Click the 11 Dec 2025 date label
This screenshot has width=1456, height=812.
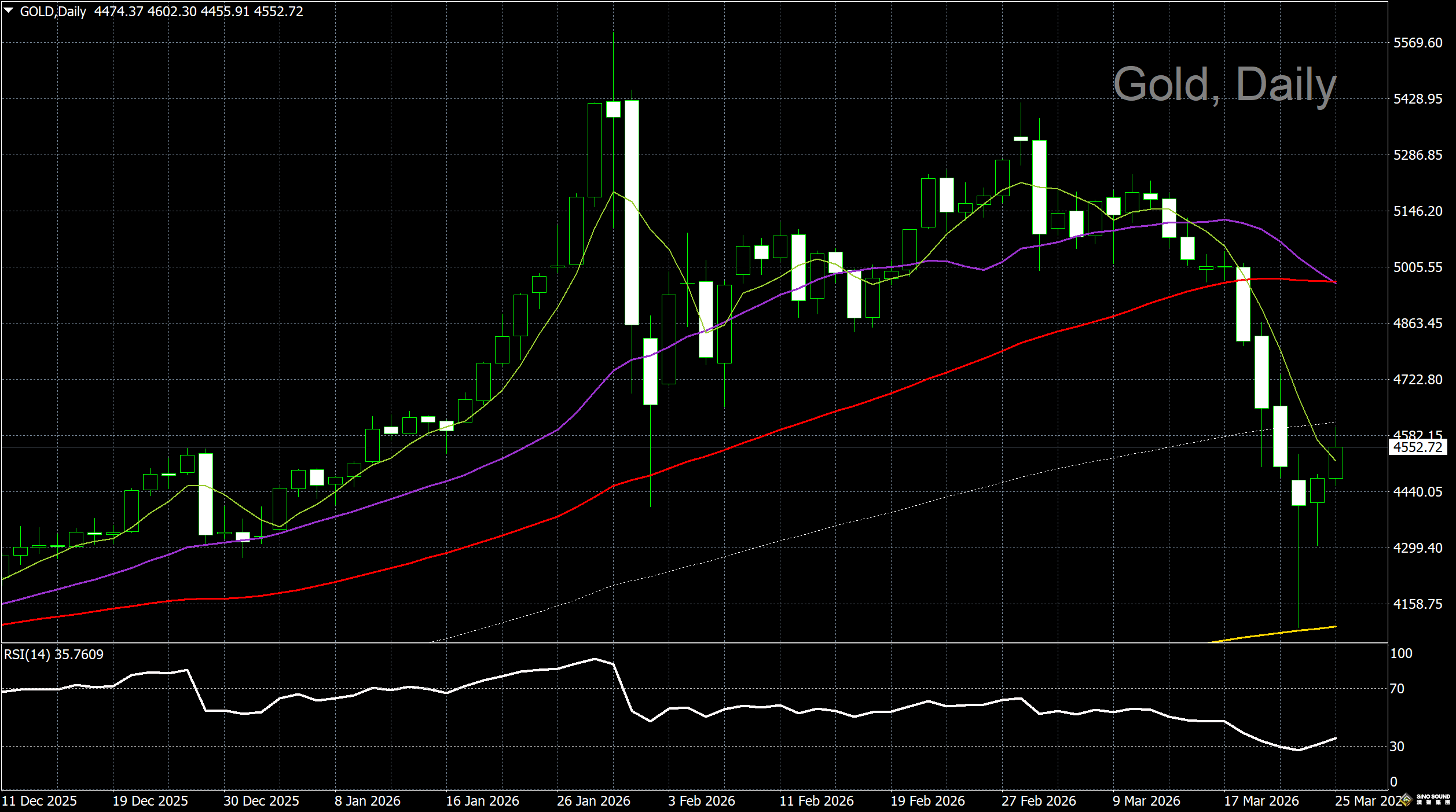(39, 801)
